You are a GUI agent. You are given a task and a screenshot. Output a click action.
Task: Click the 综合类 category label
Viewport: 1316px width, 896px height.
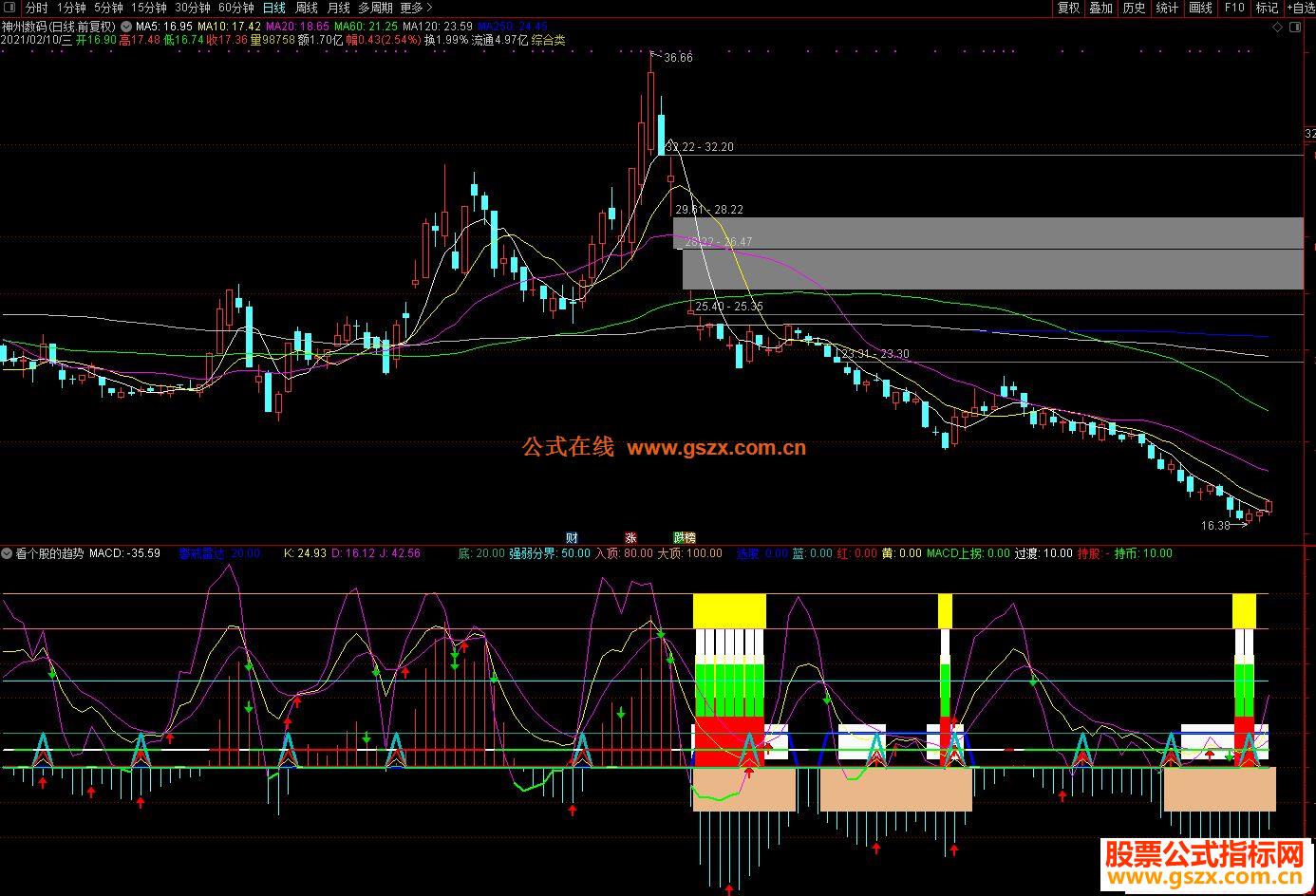(x=548, y=40)
